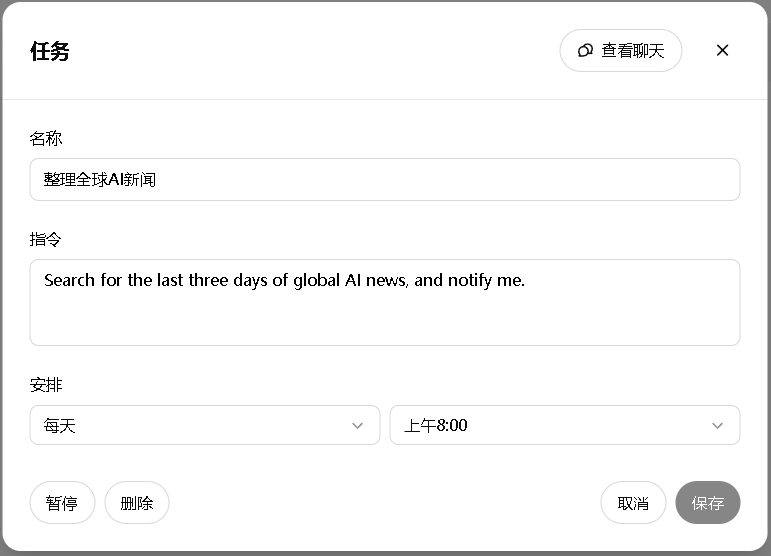
Task: Click the 安排 schedule label
Action: coord(46,385)
